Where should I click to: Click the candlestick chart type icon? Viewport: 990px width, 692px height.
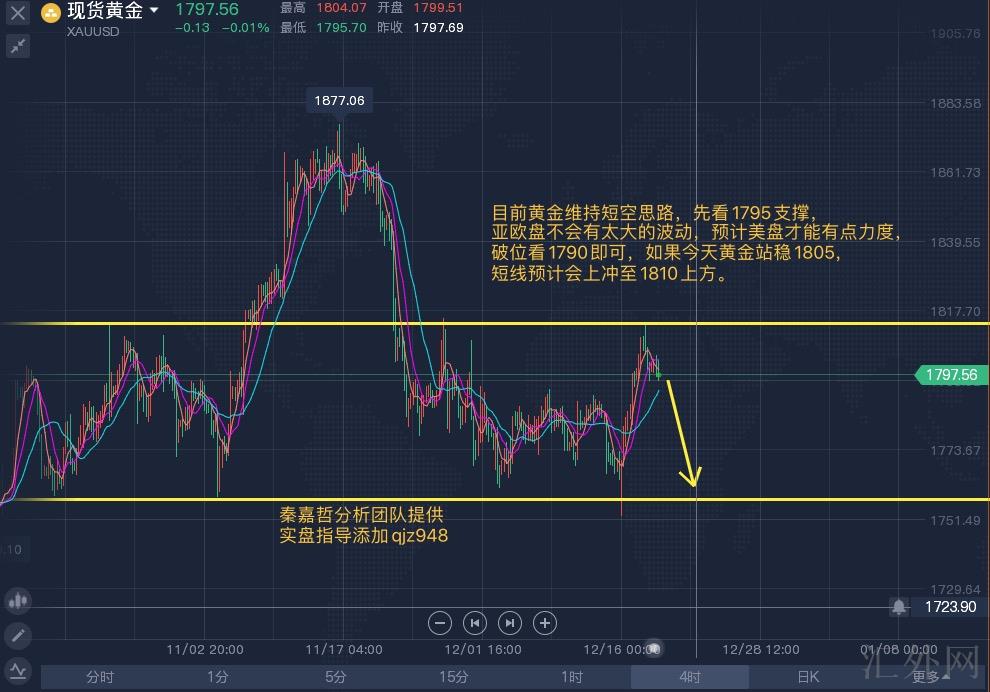18,600
